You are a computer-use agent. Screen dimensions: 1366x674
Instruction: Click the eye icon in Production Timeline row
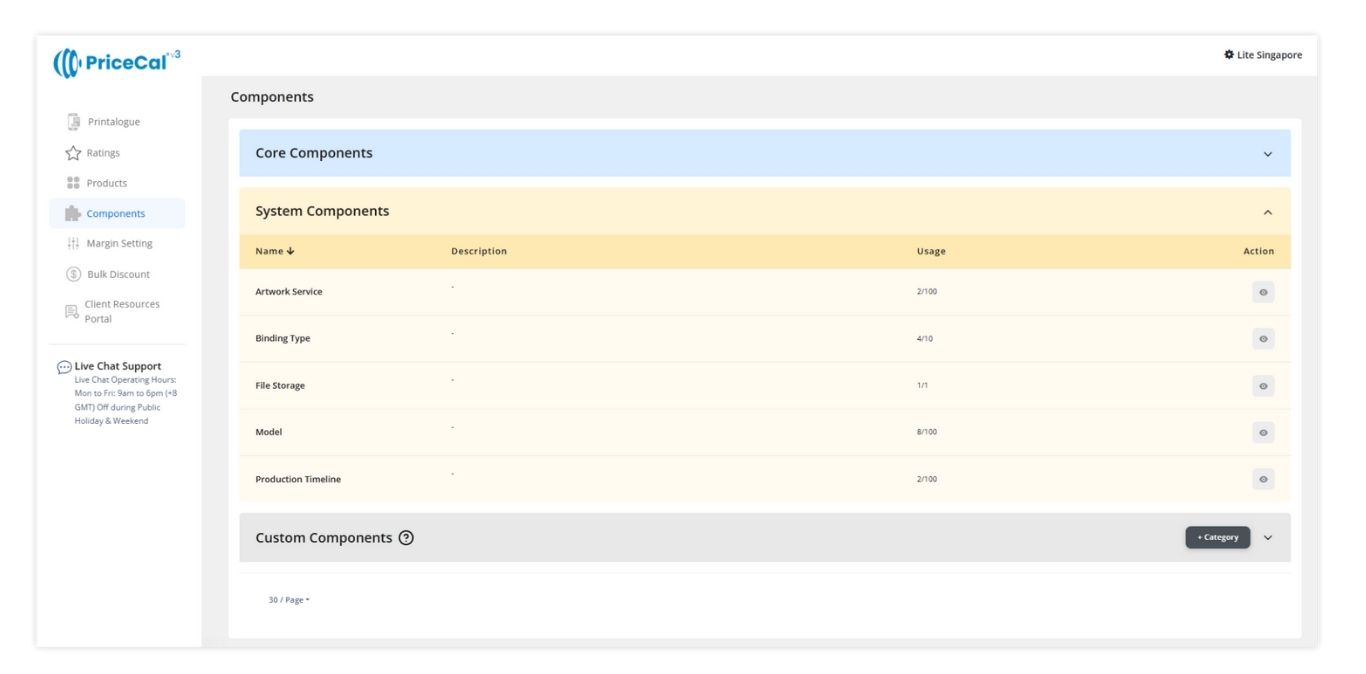click(x=1263, y=479)
